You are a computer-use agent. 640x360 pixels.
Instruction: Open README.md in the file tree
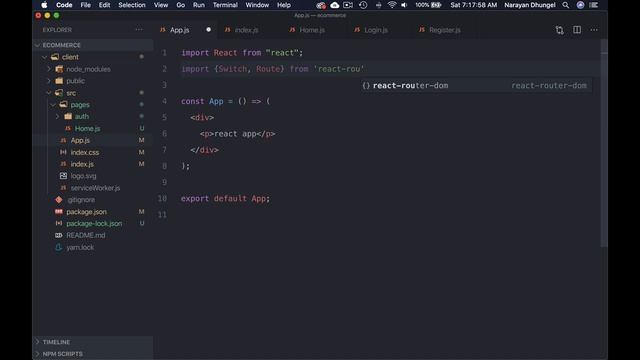coord(85,235)
